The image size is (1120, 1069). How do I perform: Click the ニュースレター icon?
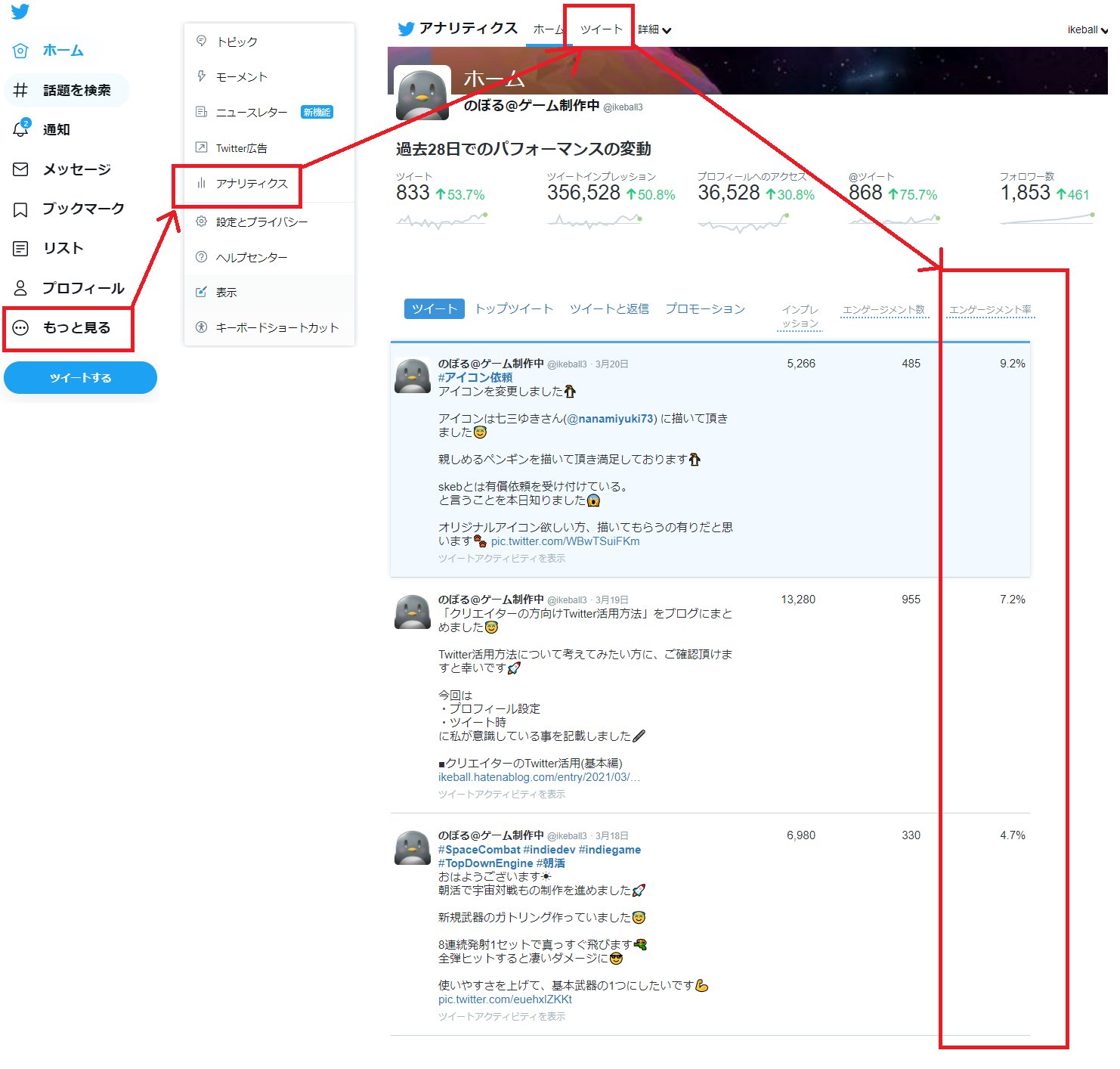click(201, 112)
